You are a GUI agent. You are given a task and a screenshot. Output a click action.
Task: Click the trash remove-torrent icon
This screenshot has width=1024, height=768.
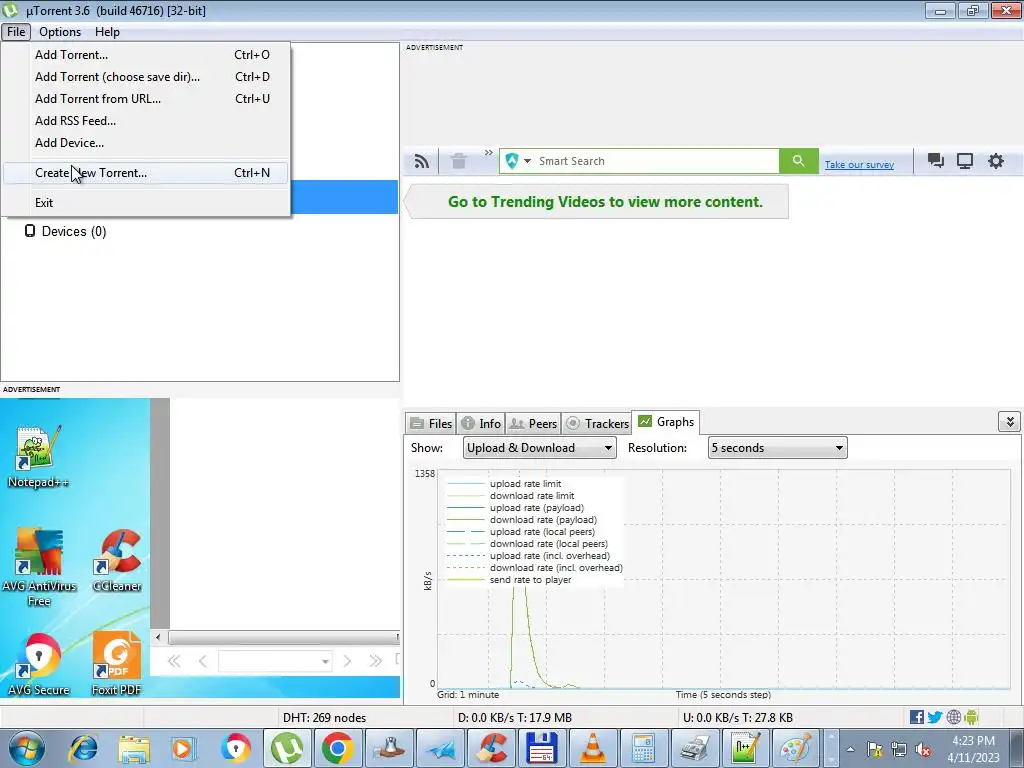coord(458,161)
